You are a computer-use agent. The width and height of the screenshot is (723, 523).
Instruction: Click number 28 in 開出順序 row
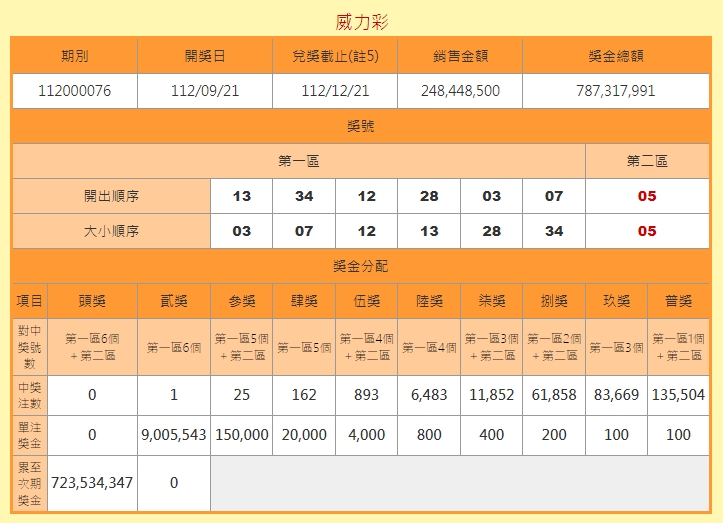coord(429,196)
